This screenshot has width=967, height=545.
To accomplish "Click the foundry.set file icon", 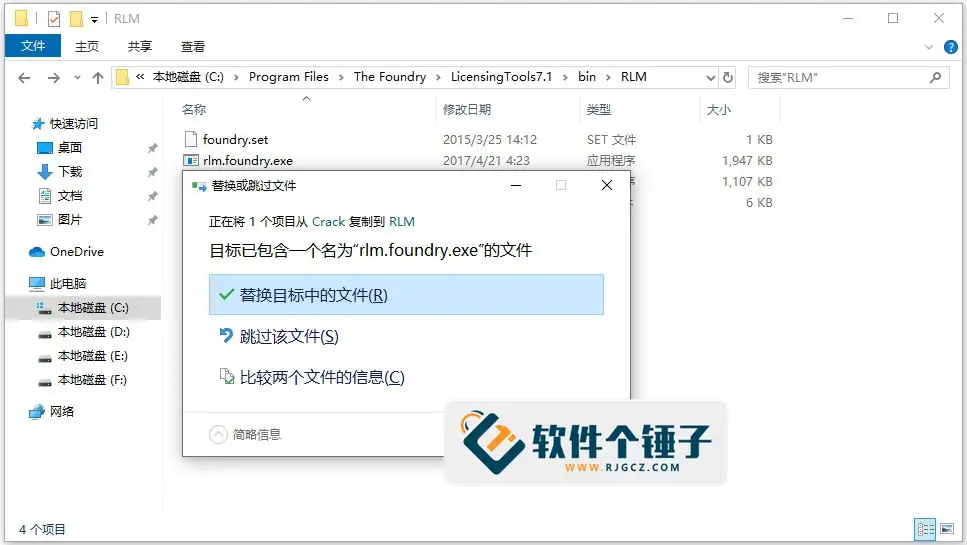I will 191,139.
